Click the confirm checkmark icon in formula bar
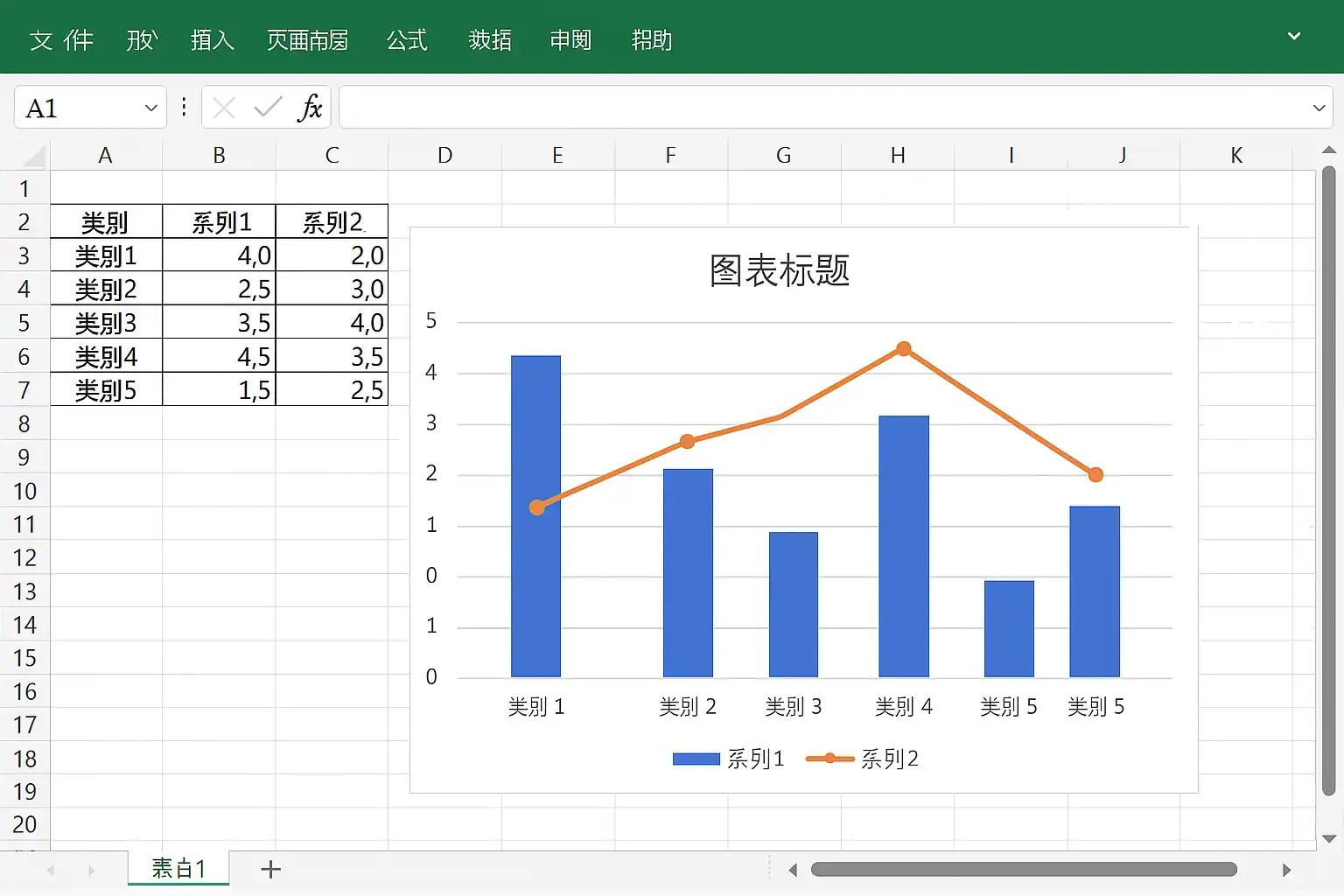 pos(268,108)
